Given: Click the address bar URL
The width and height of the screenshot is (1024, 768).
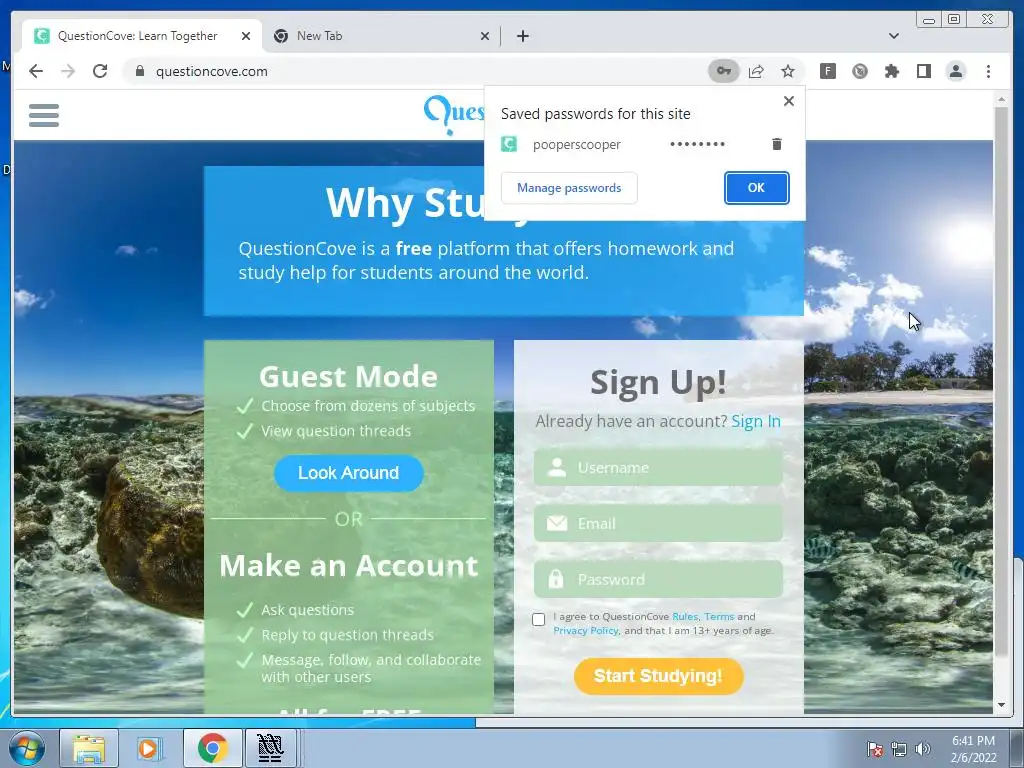Looking at the screenshot, I should [212, 71].
